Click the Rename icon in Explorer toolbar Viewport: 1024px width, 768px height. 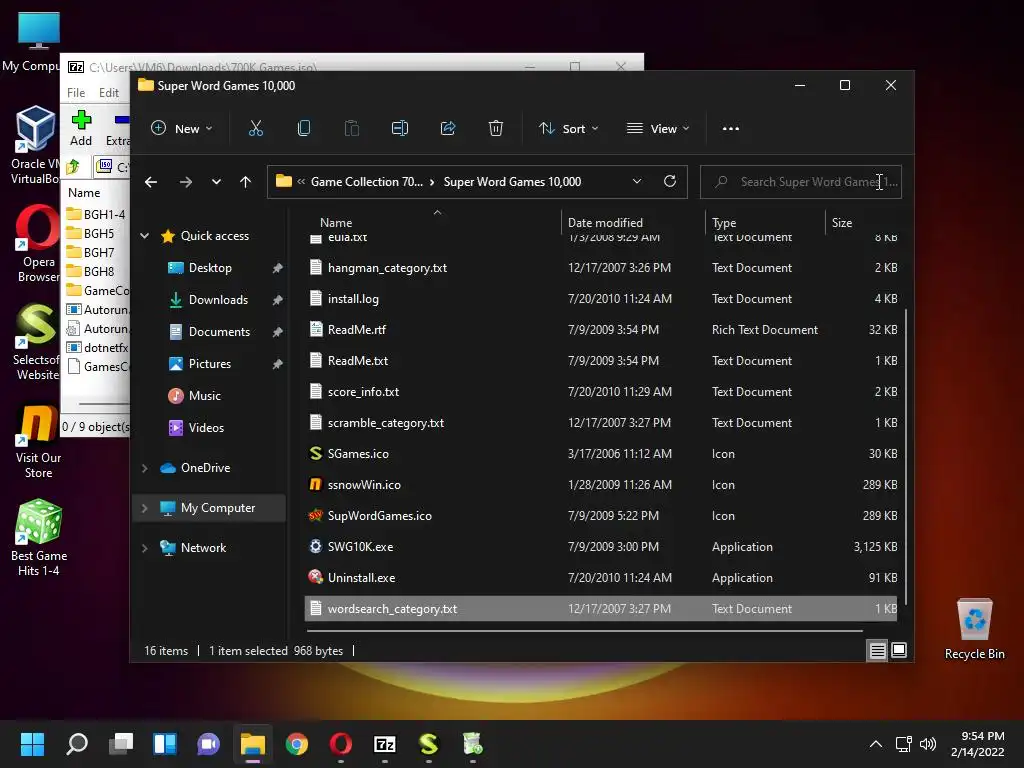coord(400,129)
